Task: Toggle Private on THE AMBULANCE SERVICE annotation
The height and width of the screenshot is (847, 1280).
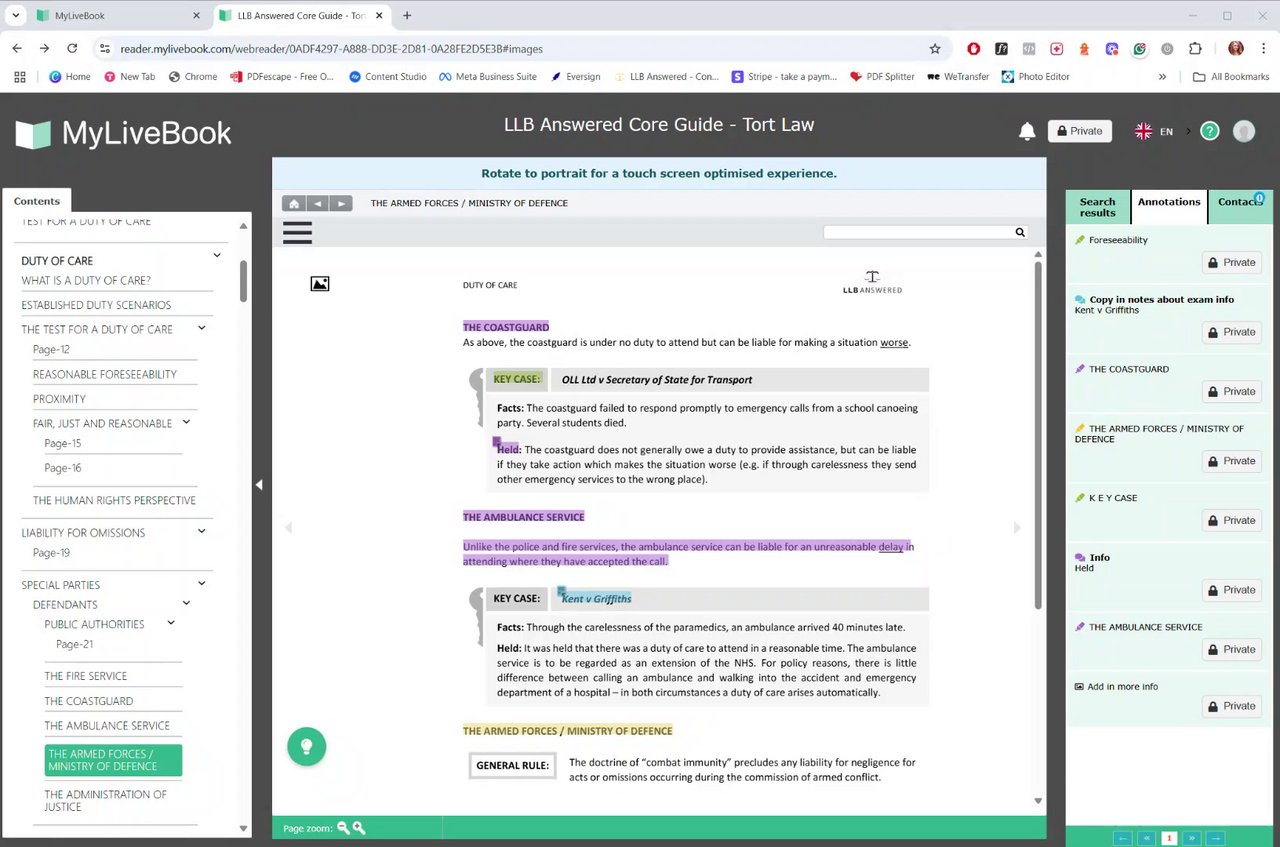Action: 1231,650
